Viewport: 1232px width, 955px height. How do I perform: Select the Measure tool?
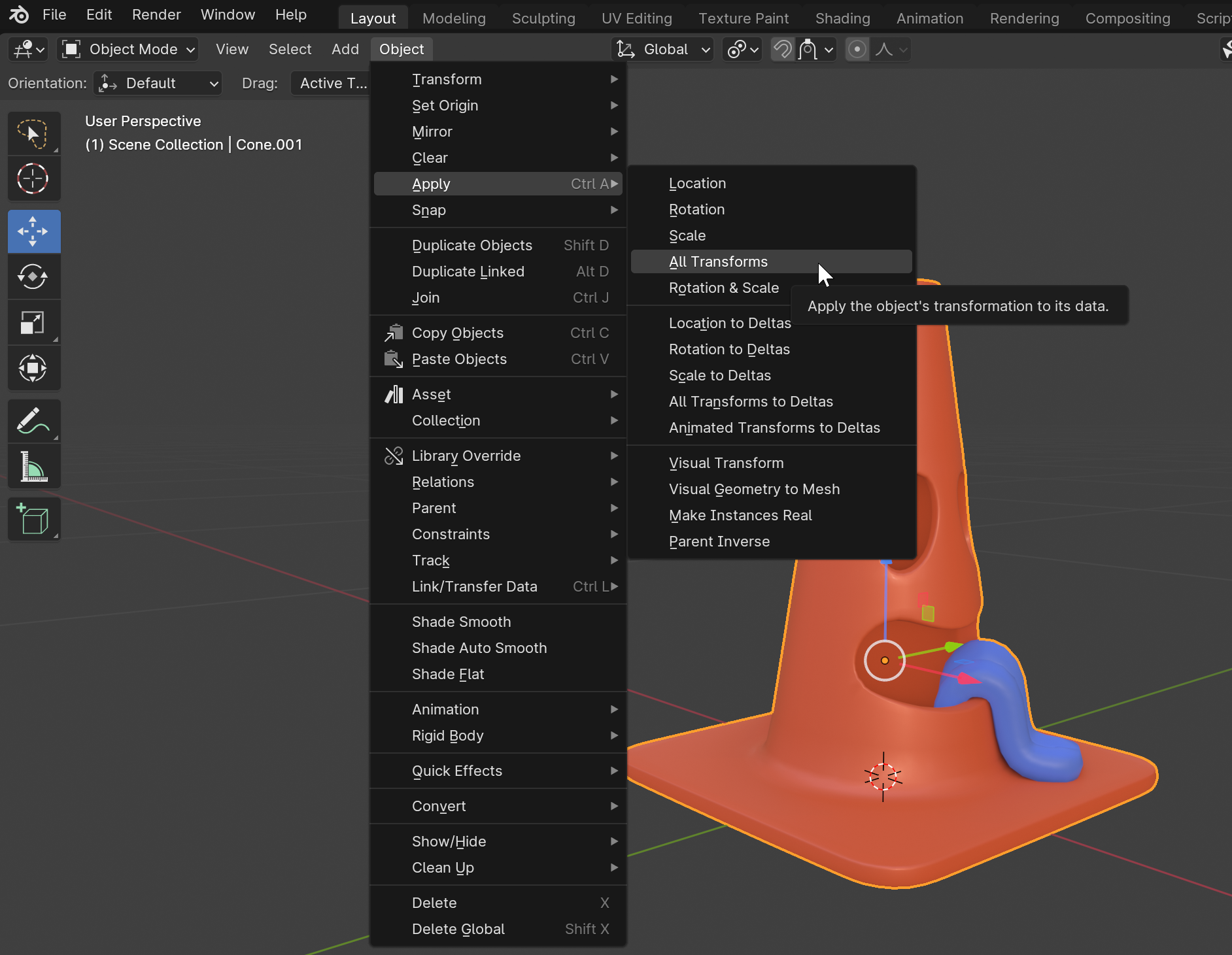pos(34,467)
